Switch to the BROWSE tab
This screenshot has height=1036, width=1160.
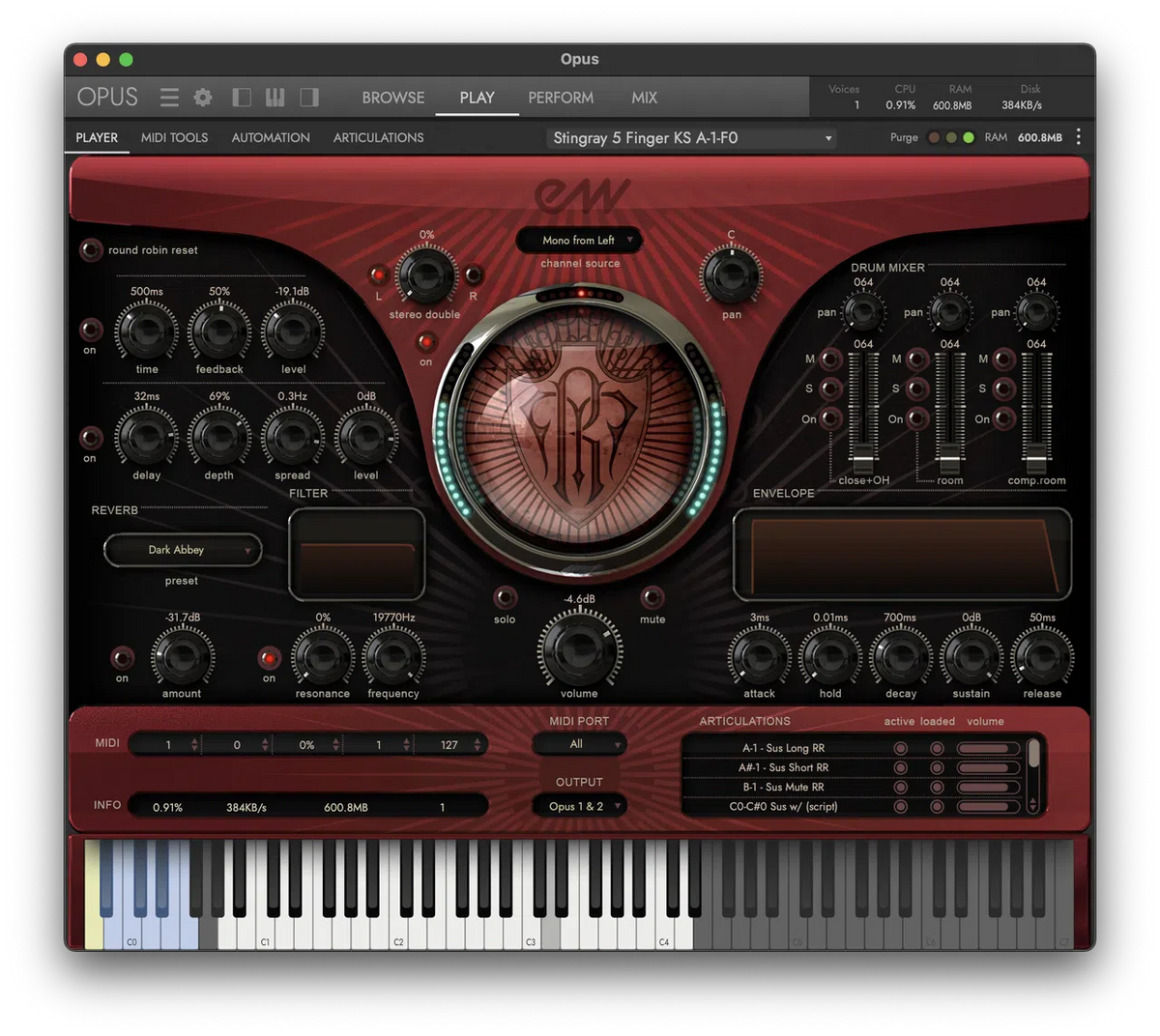pyautogui.click(x=392, y=98)
